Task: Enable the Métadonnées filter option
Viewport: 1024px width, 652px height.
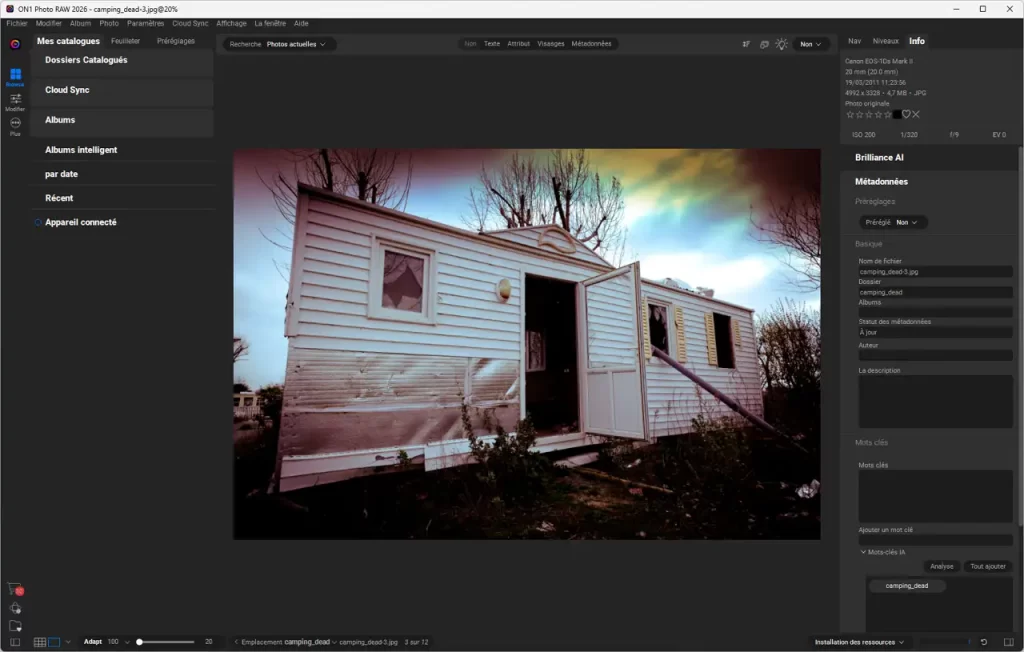Action: pos(591,44)
